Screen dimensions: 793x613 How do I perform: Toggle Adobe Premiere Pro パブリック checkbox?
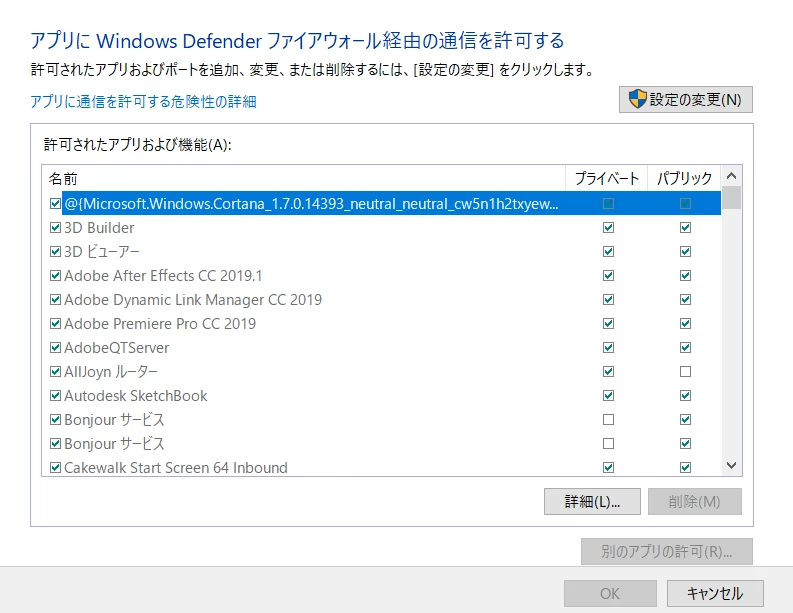(x=685, y=323)
